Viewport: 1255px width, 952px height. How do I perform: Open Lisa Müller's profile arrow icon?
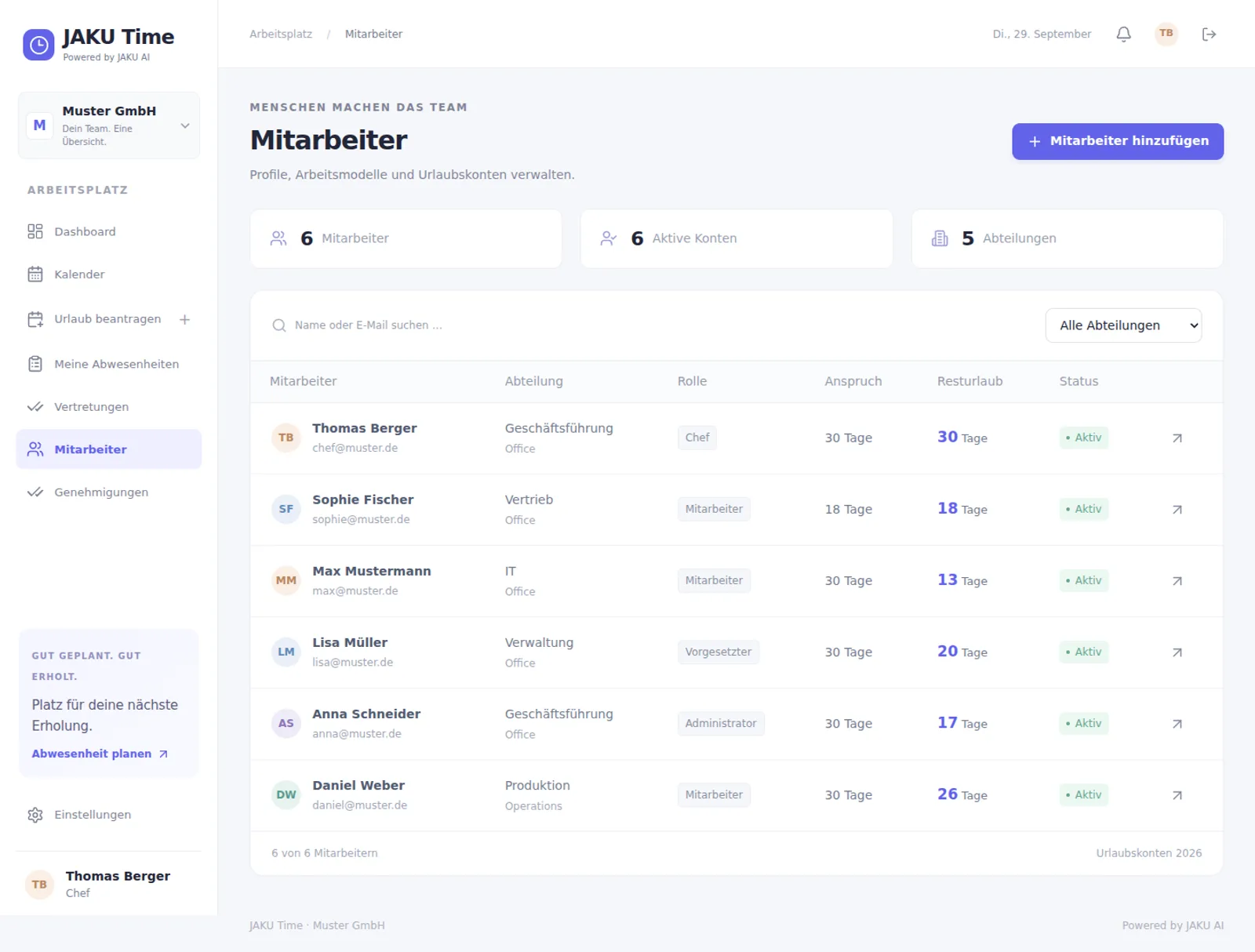(x=1177, y=652)
